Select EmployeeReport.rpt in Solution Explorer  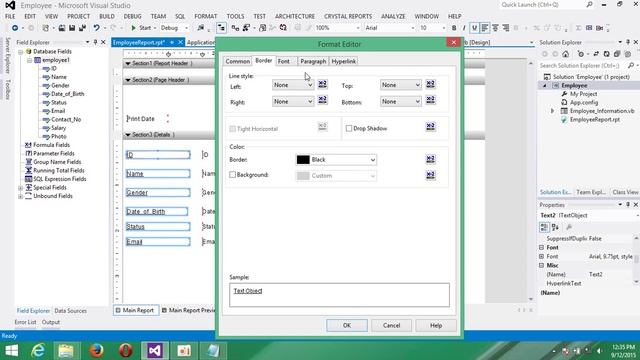[x=595, y=119]
